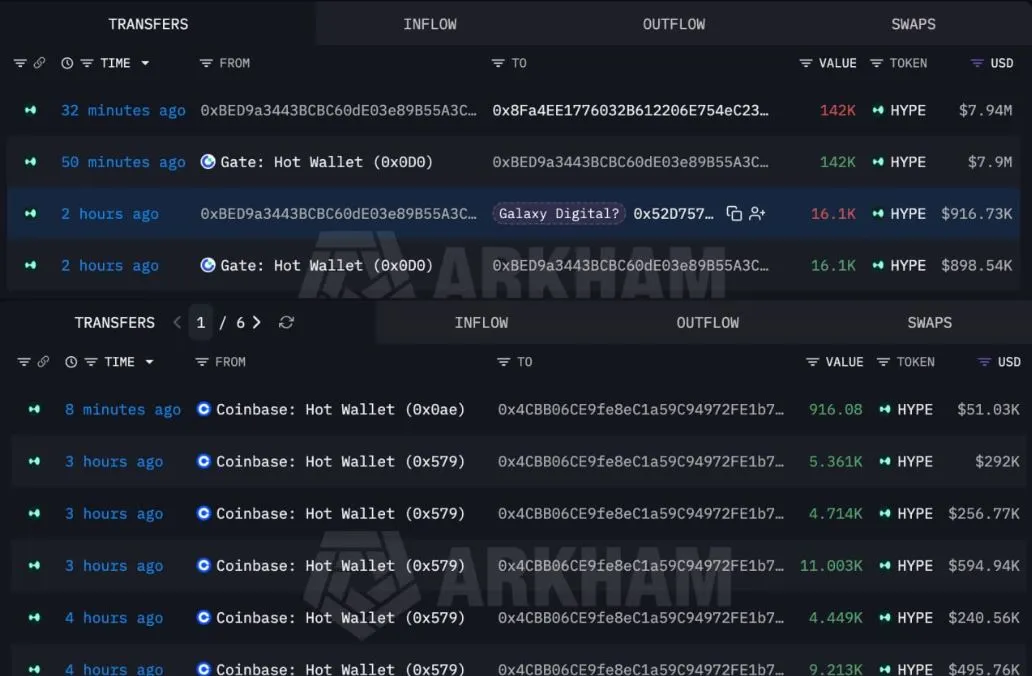1032x676 pixels.
Task: Refresh the bottom transfers list
Action: (x=286, y=323)
